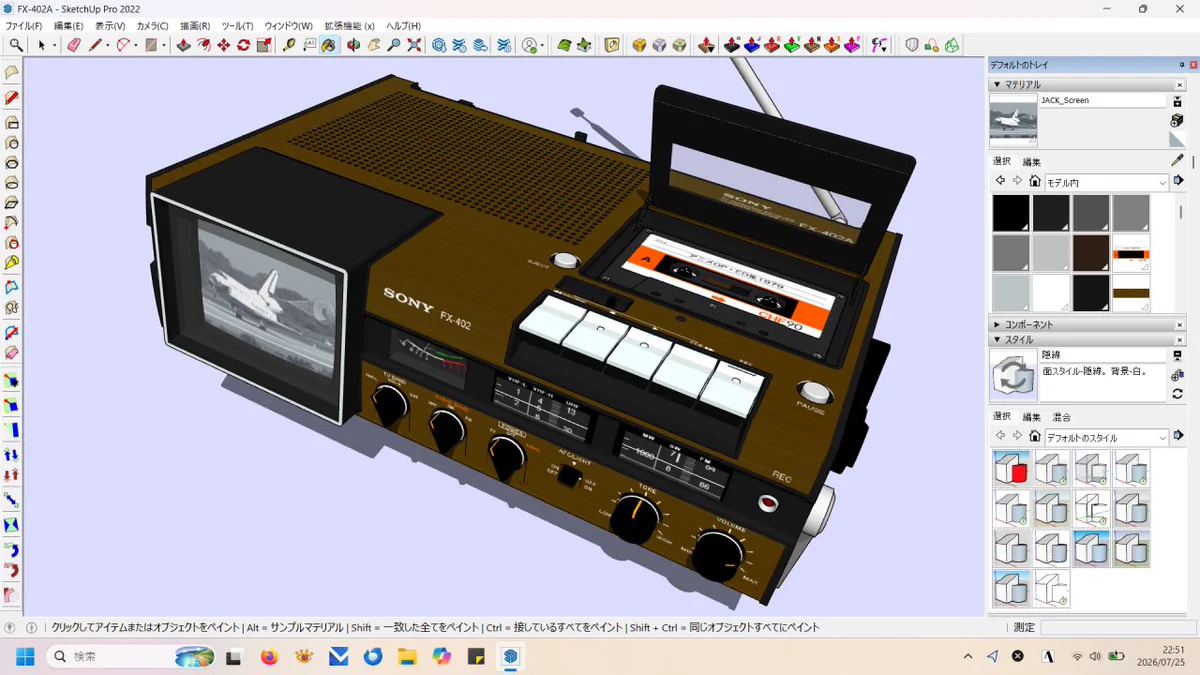Open Windows Start button
1200x675 pixels.
25,657
